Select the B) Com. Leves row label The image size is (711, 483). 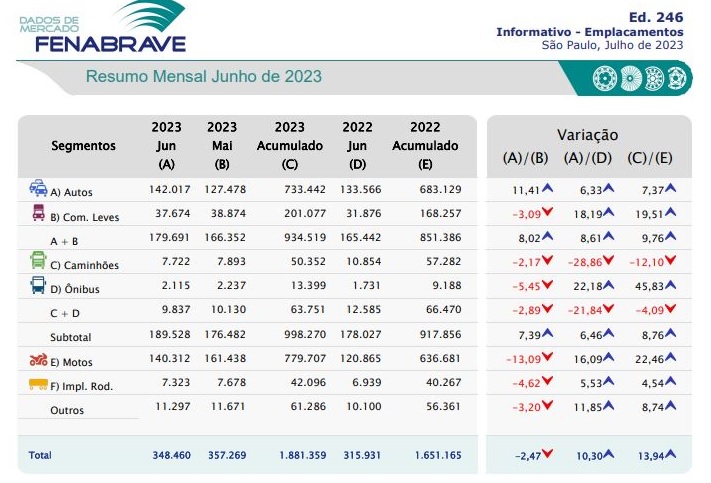[x=84, y=217]
